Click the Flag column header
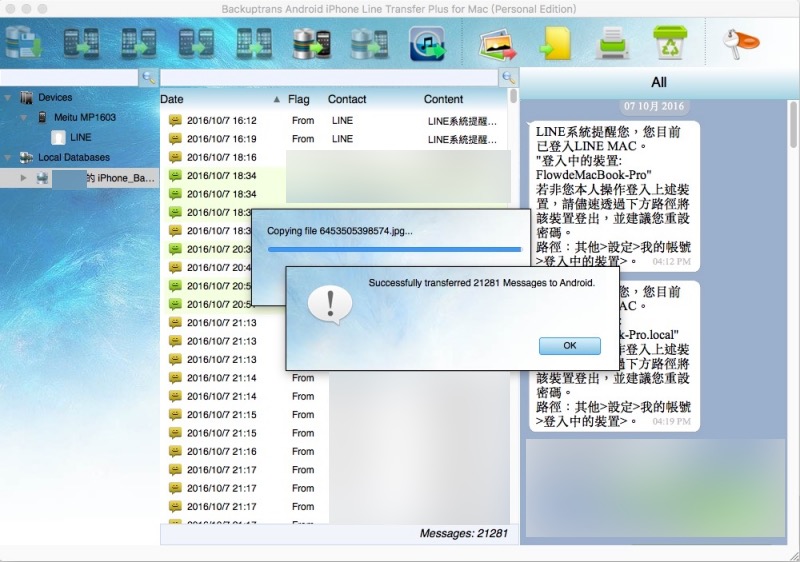Image resolution: width=800 pixels, height=562 pixels. point(298,99)
